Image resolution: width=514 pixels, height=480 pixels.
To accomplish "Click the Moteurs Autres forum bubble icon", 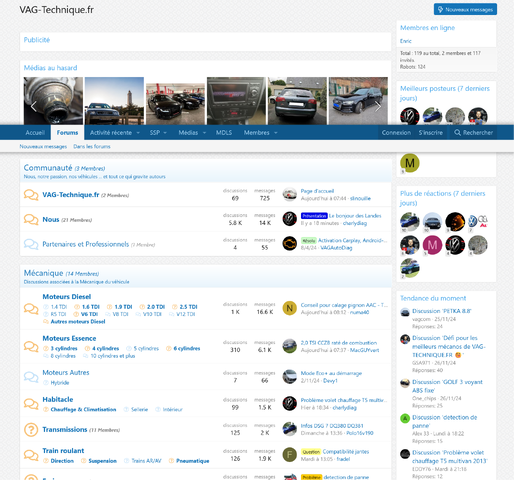I will click(31, 377).
